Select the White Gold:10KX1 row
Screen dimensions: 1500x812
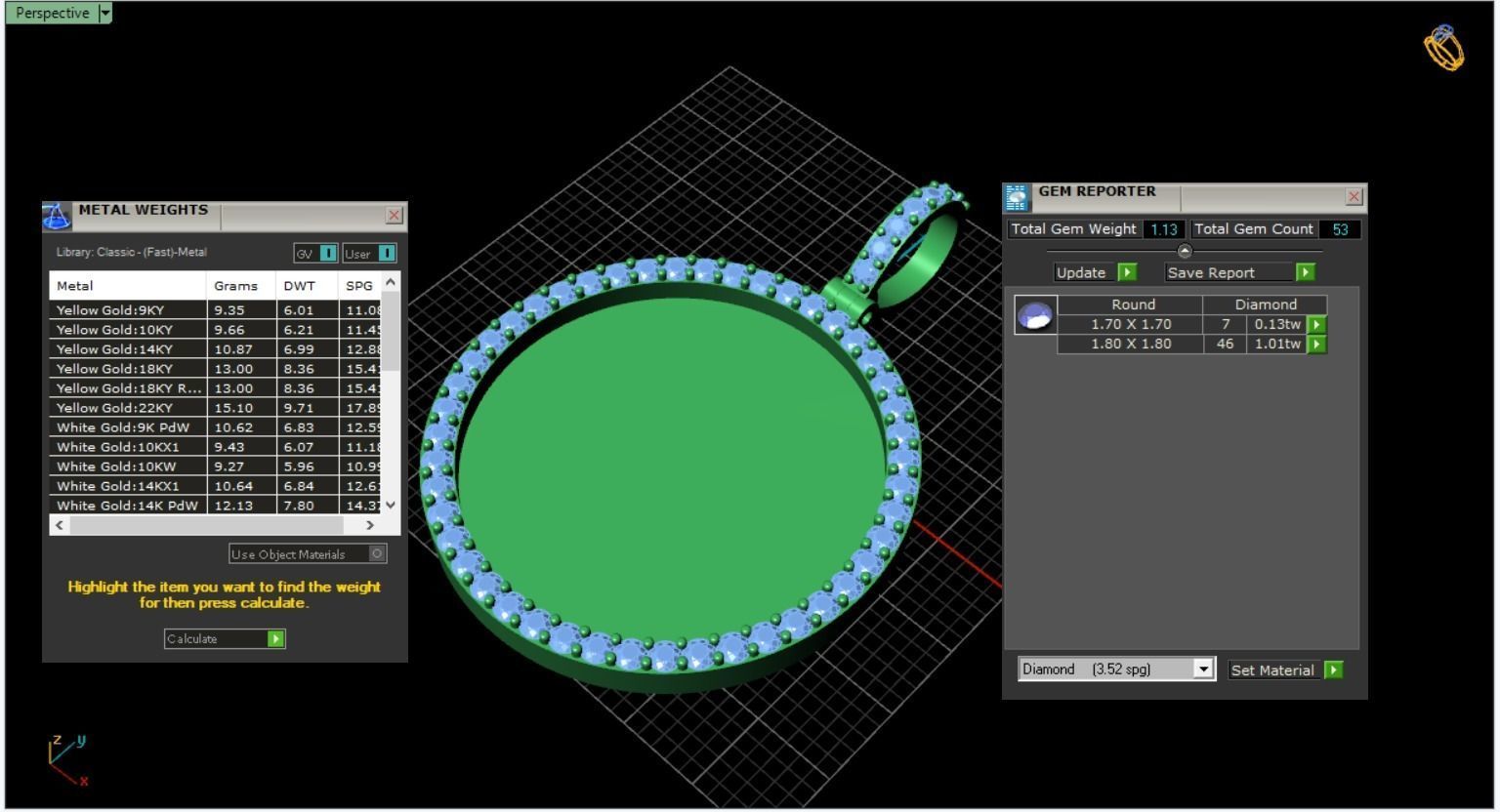(216, 447)
